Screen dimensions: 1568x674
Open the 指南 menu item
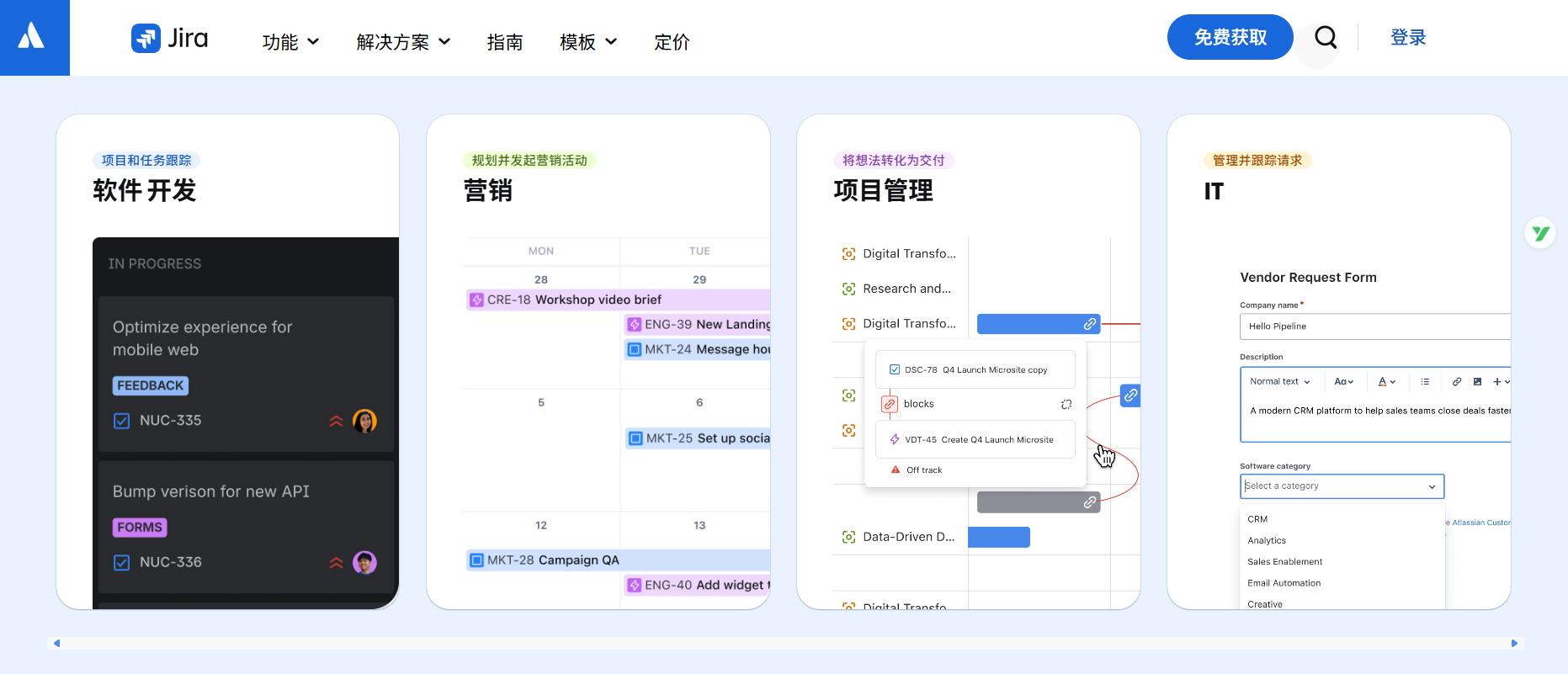coord(504,42)
